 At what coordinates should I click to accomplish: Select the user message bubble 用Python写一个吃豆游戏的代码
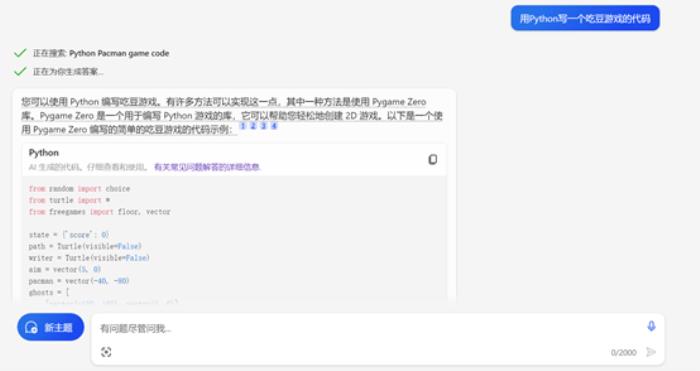click(x=585, y=18)
